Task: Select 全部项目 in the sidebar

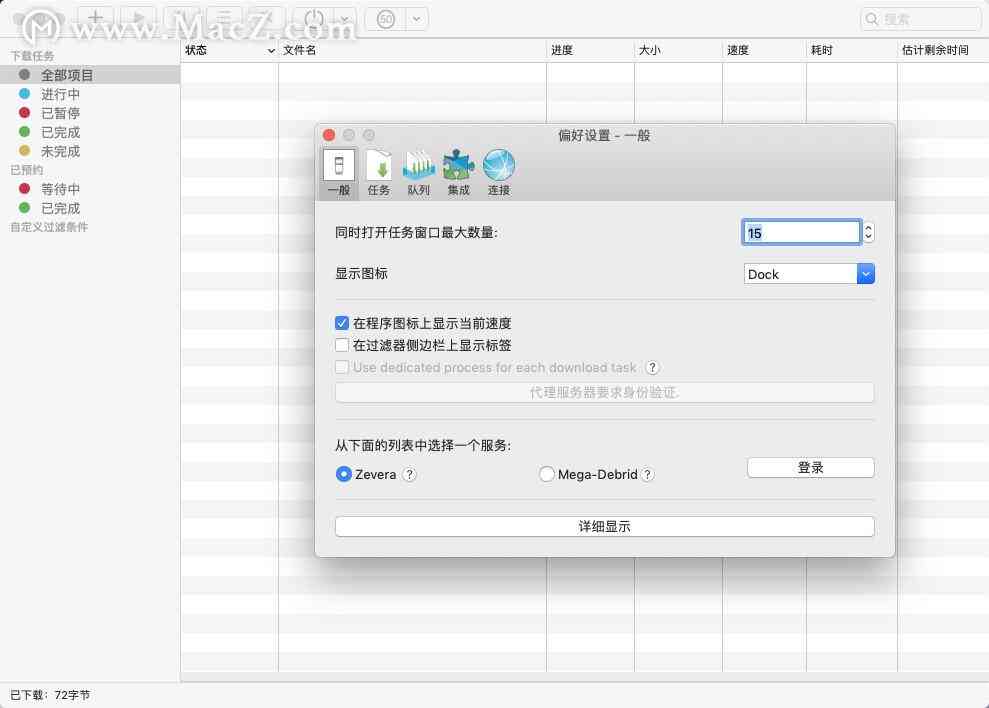Action: click(90, 75)
